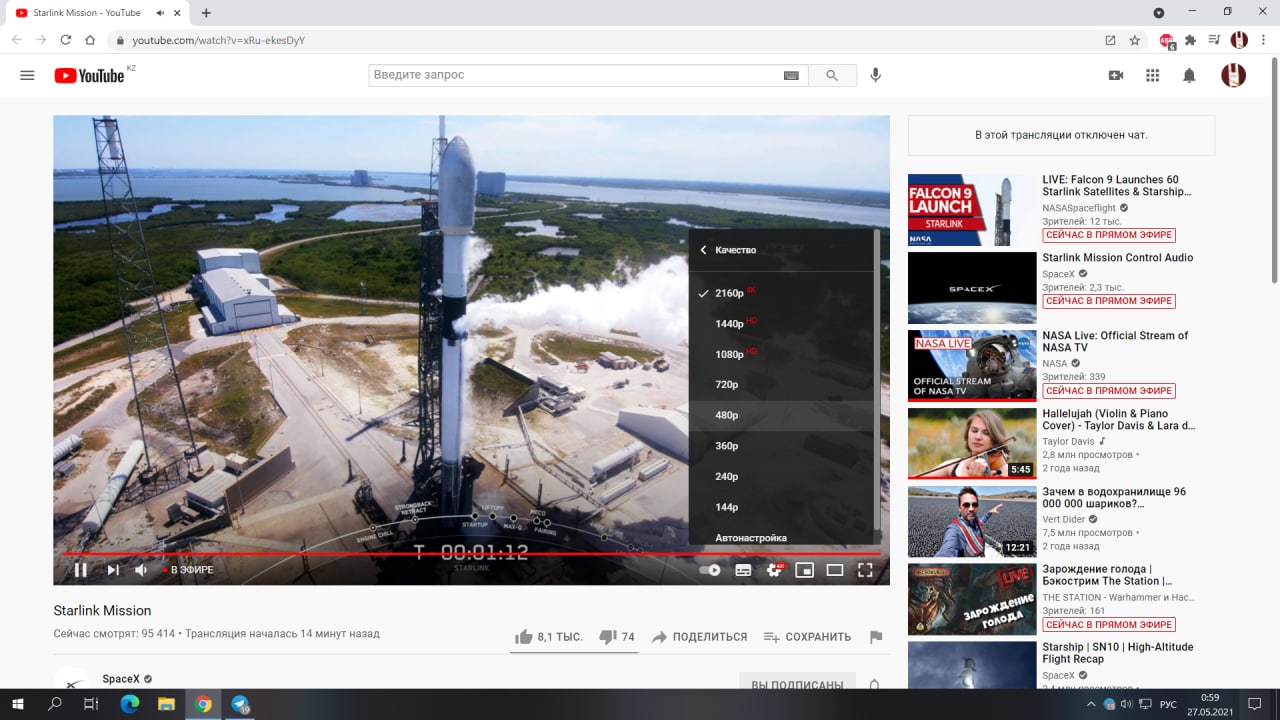
Task: Open the Chrome three-dot menu
Action: (1264, 40)
